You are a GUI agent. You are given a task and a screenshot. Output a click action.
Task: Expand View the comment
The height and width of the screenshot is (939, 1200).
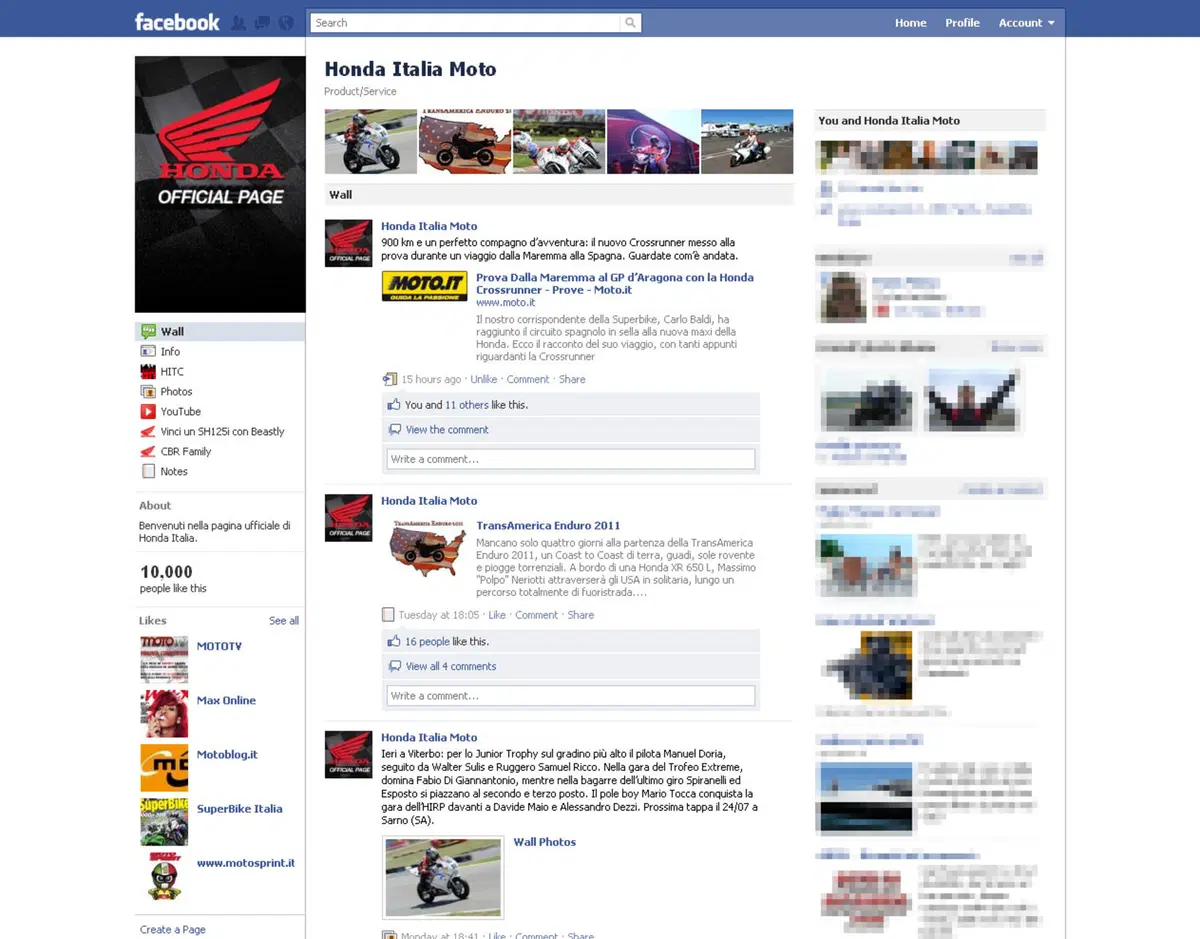point(447,429)
